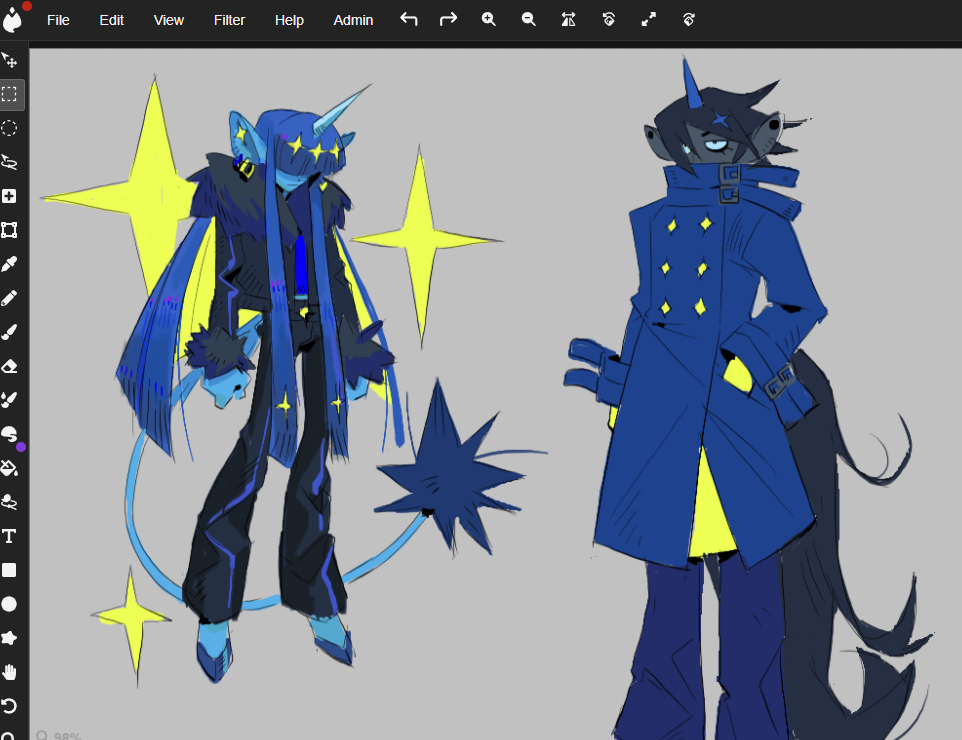Open the Filter menu

click(229, 20)
